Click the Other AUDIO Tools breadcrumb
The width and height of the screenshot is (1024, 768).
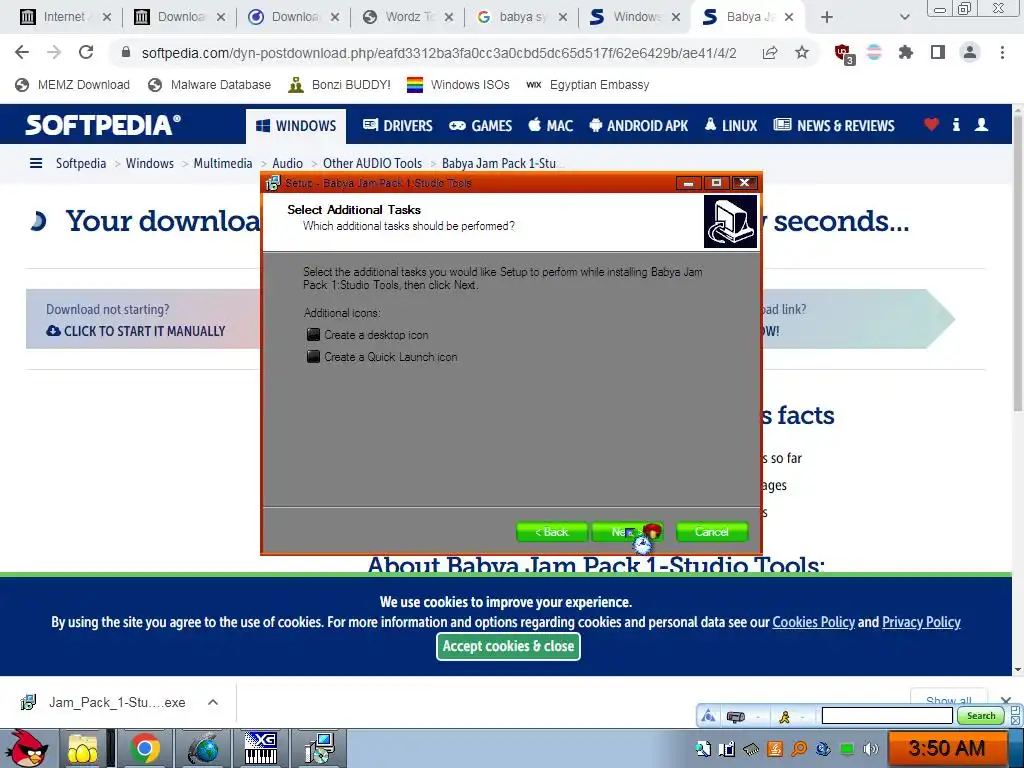[x=372, y=163]
